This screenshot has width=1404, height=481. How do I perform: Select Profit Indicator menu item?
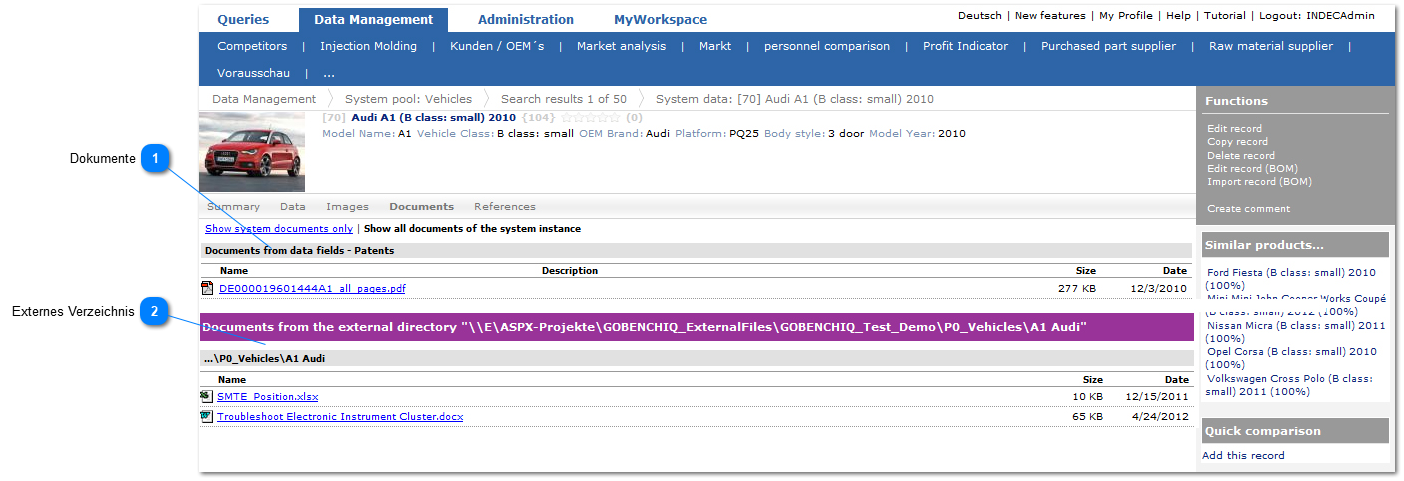coord(965,46)
